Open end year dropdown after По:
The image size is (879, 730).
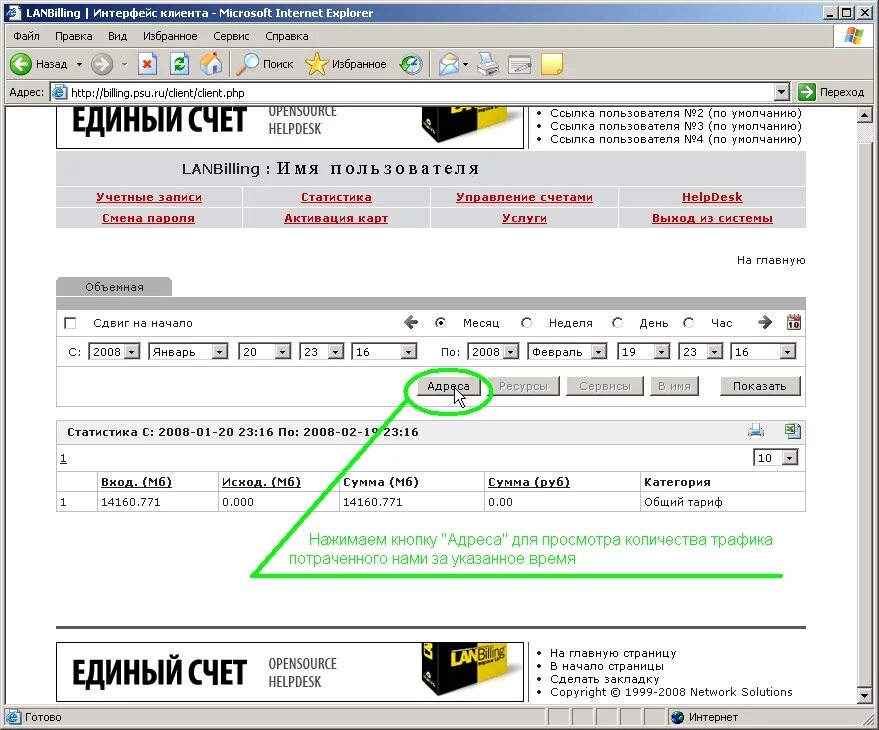(x=493, y=352)
